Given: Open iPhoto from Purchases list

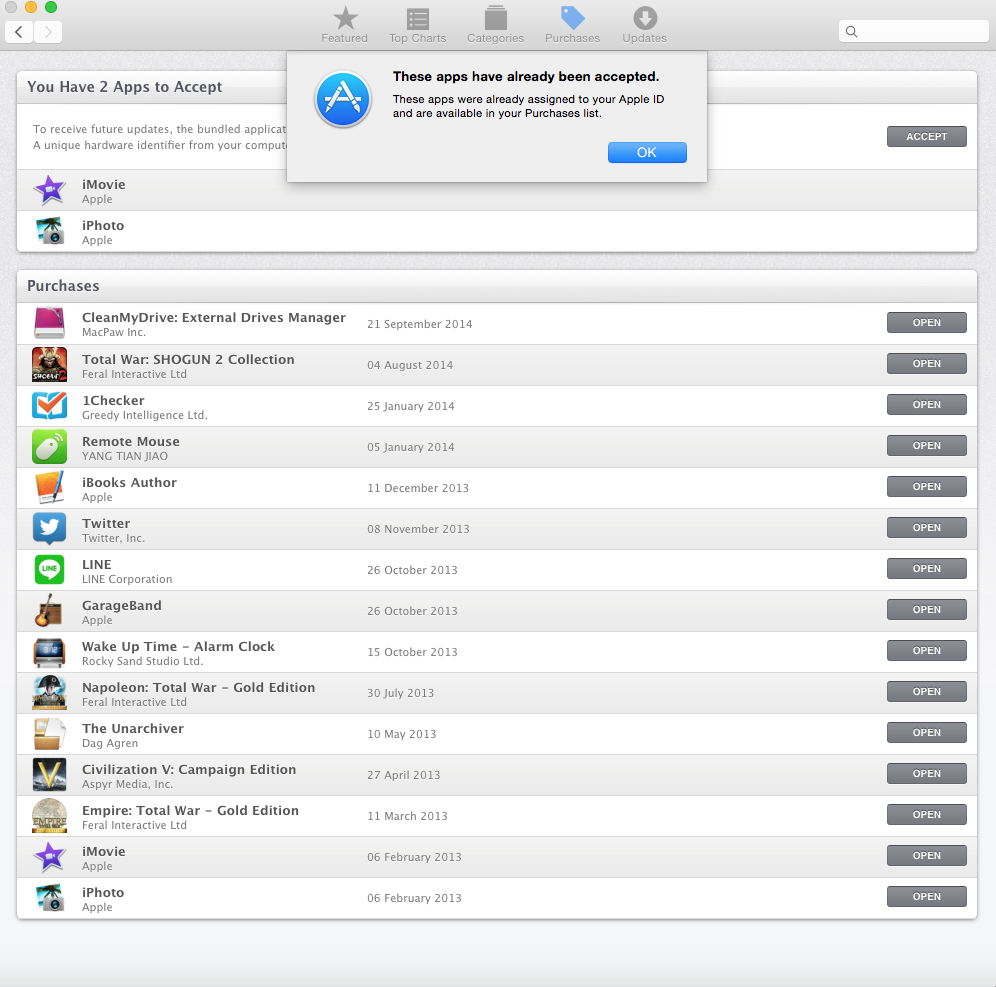Looking at the screenshot, I should click(x=926, y=896).
